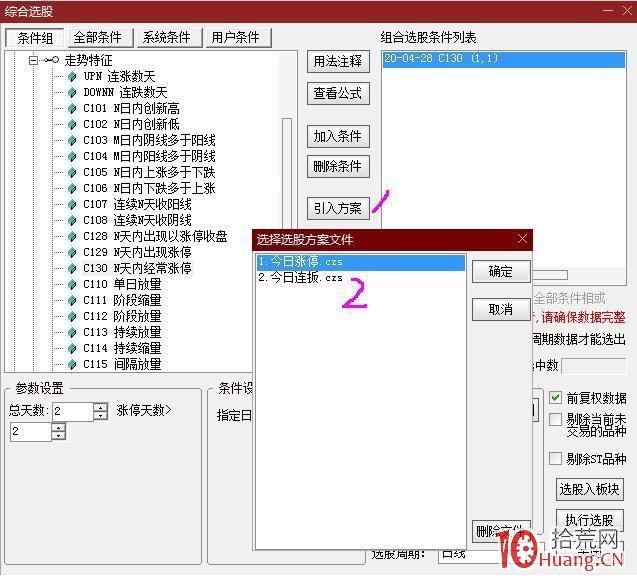Click the 执行选股 button
This screenshot has height=579, width=637.
[589, 520]
